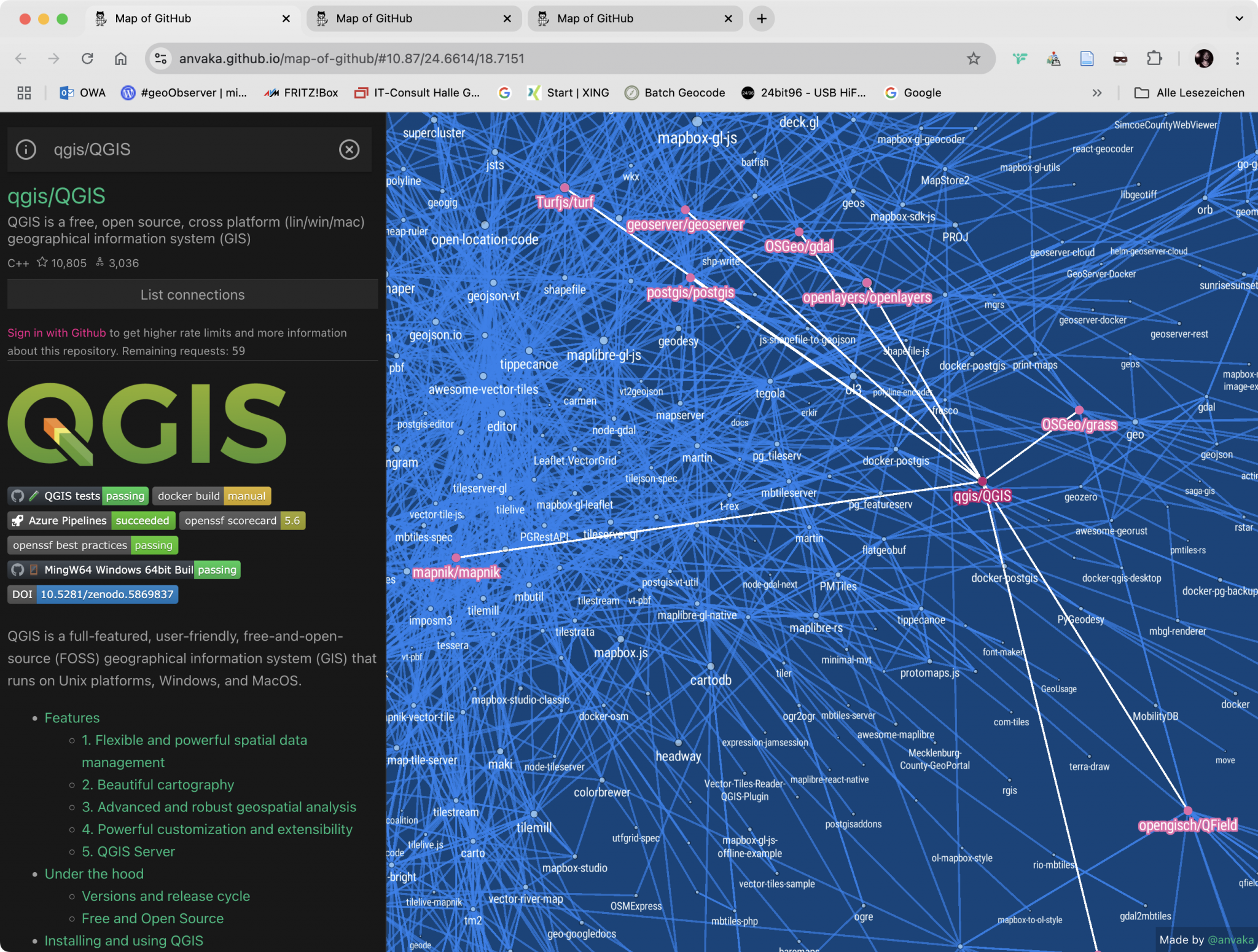
Task: Open OWA bookmark
Action: click(x=82, y=93)
